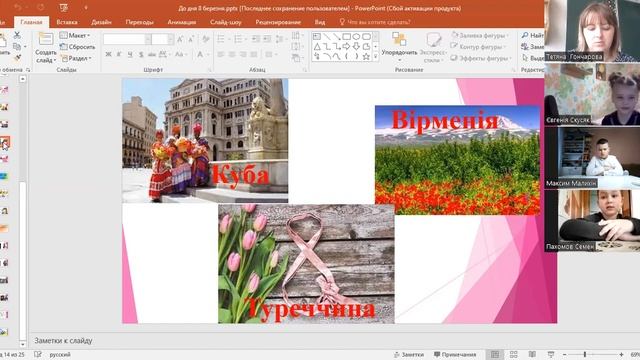Screen dimensions: 640x360
Task: Pick the triangle shape in shapes gallery
Action: (x=317, y=47)
